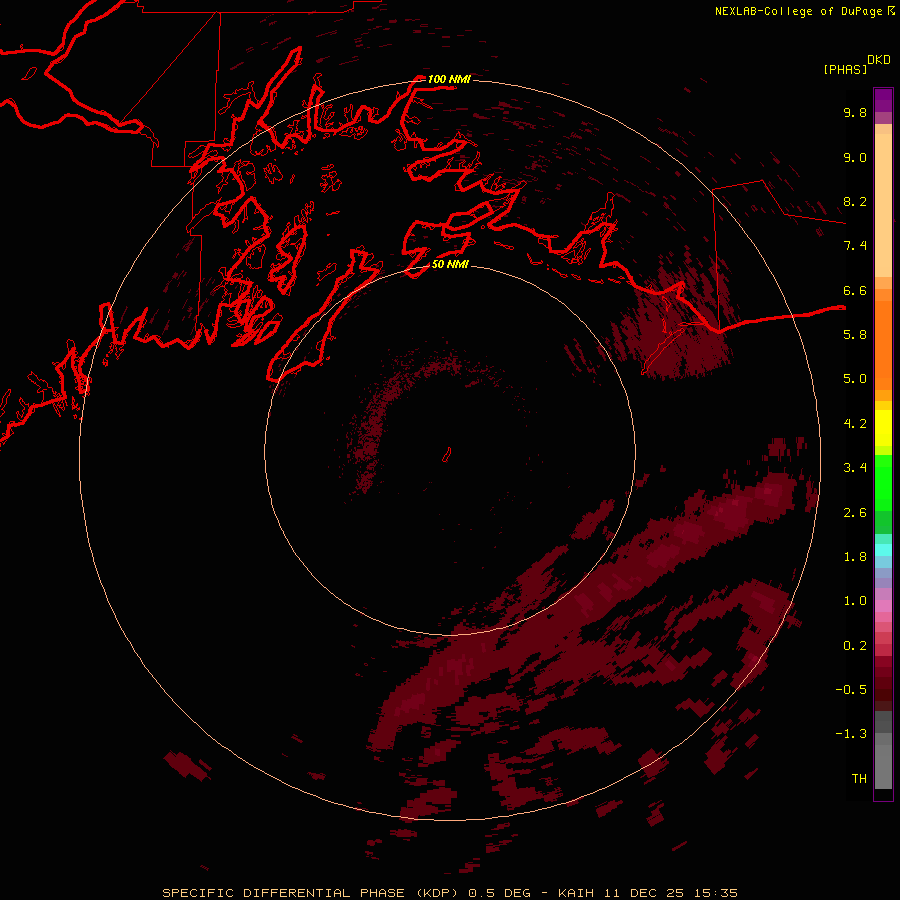
Task: Click the small red island outline near radar center
Action: pyautogui.click(x=447, y=455)
